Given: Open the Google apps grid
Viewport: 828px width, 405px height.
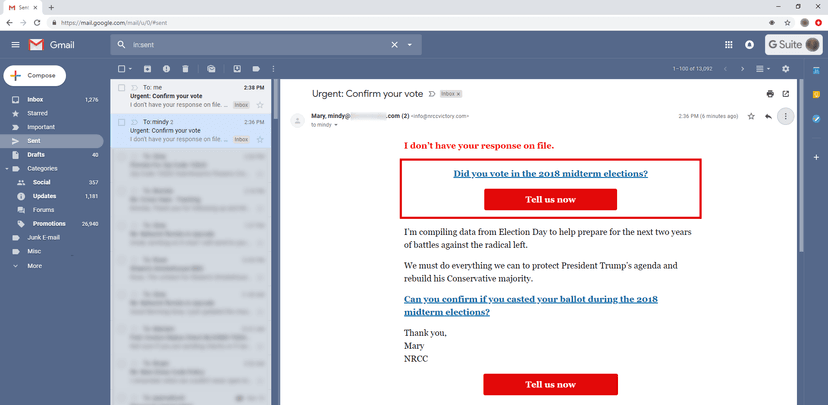Looking at the screenshot, I should pos(729,45).
